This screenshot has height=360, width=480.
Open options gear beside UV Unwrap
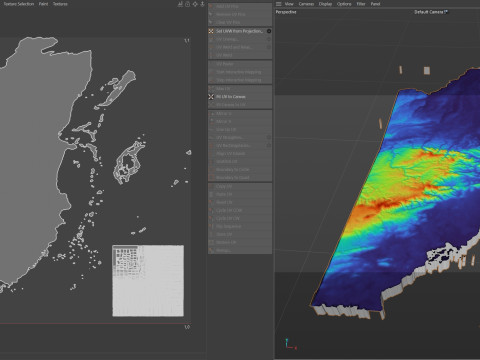coord(269,39)
